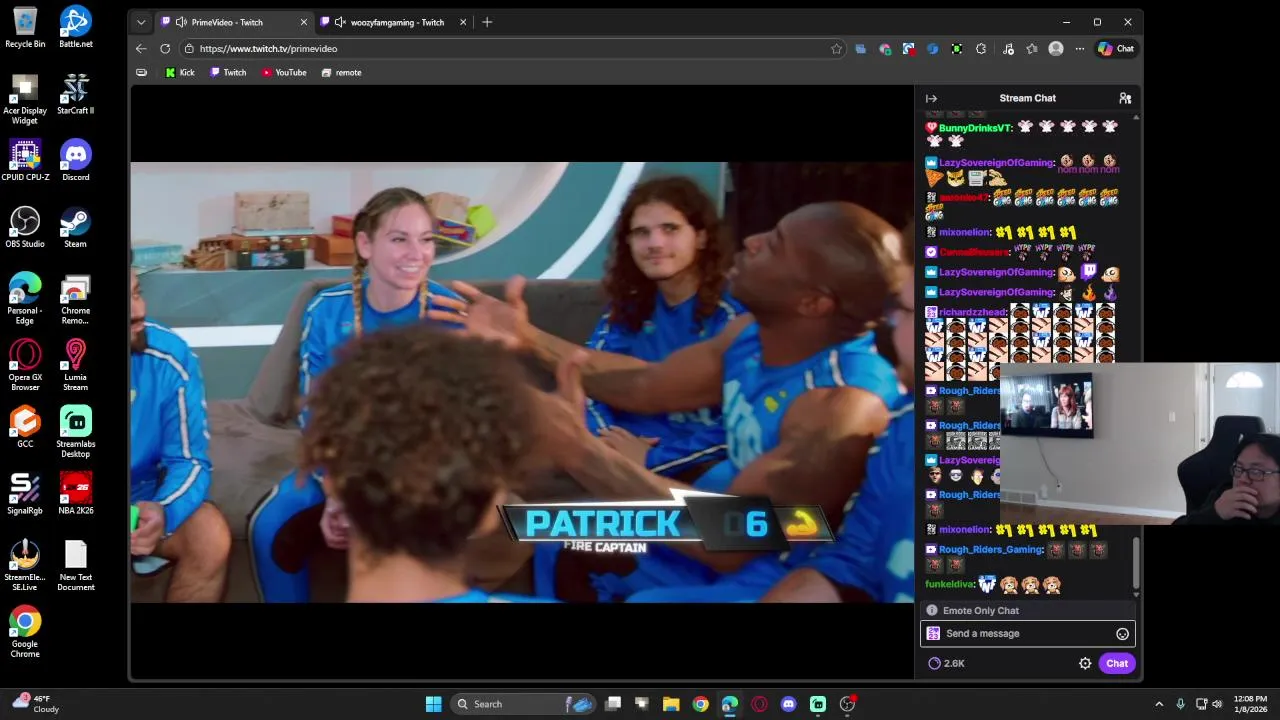1280x720 pixels.
Task: Open the Windows Start menu
Action: click(433, 704)
